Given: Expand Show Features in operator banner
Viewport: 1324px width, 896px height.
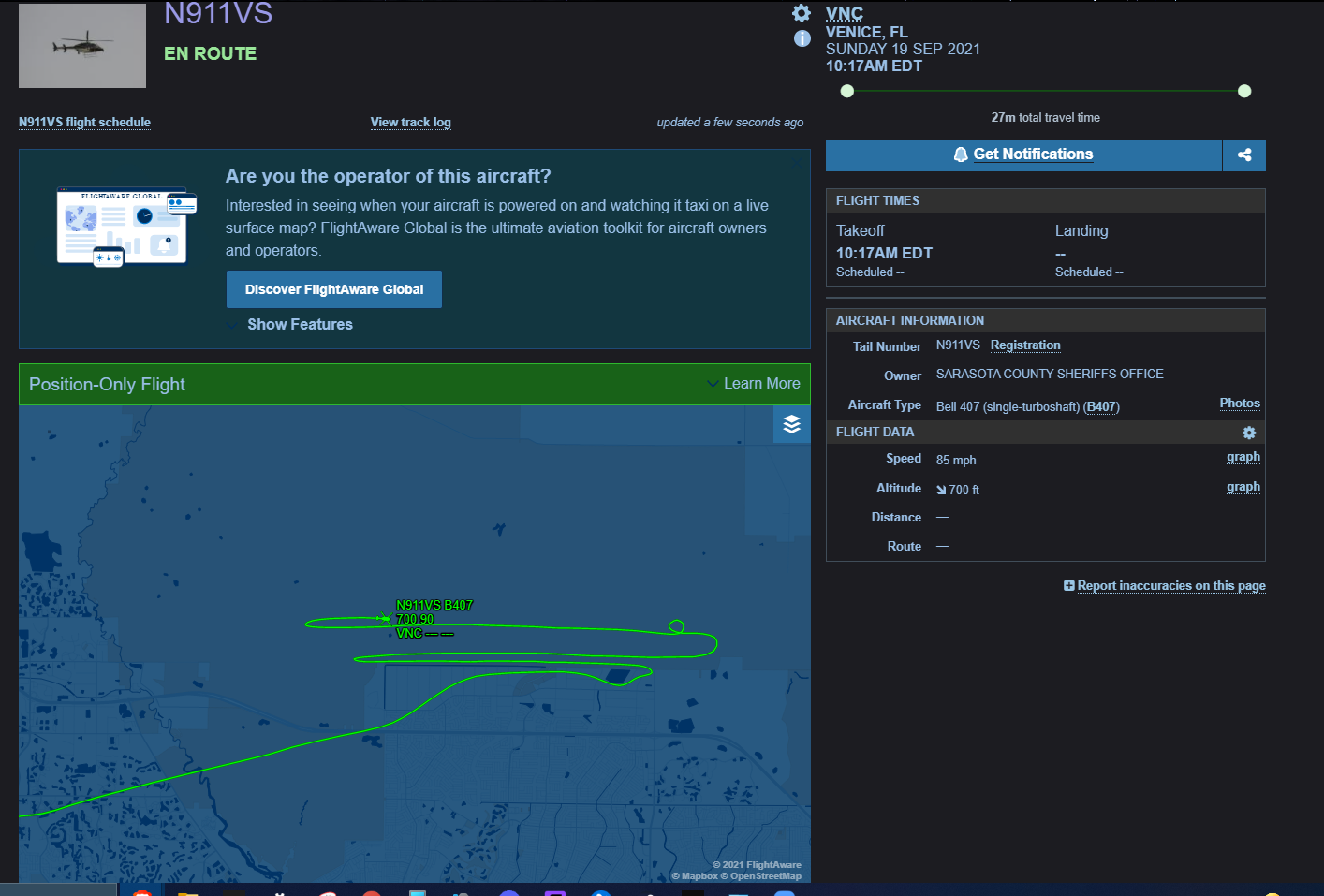Looking at the screenshot, I should click(x=300, y=325).
